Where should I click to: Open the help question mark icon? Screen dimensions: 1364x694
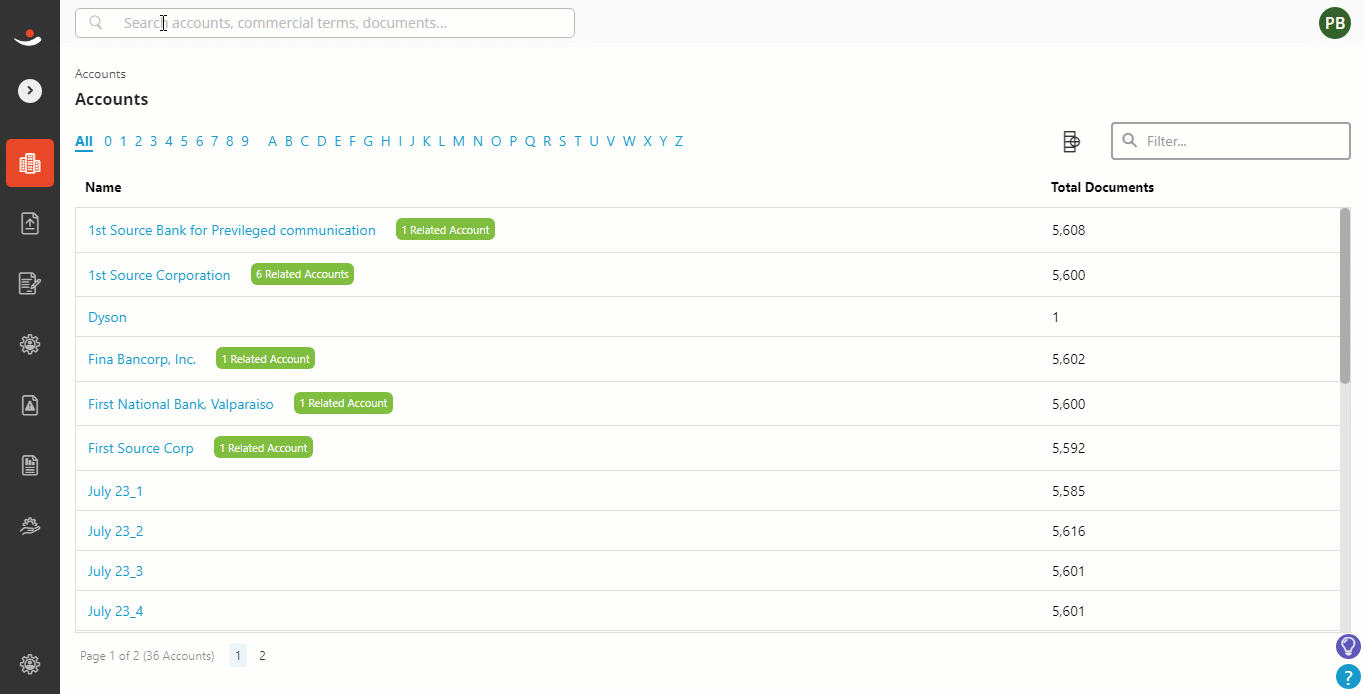(1349, 677)
